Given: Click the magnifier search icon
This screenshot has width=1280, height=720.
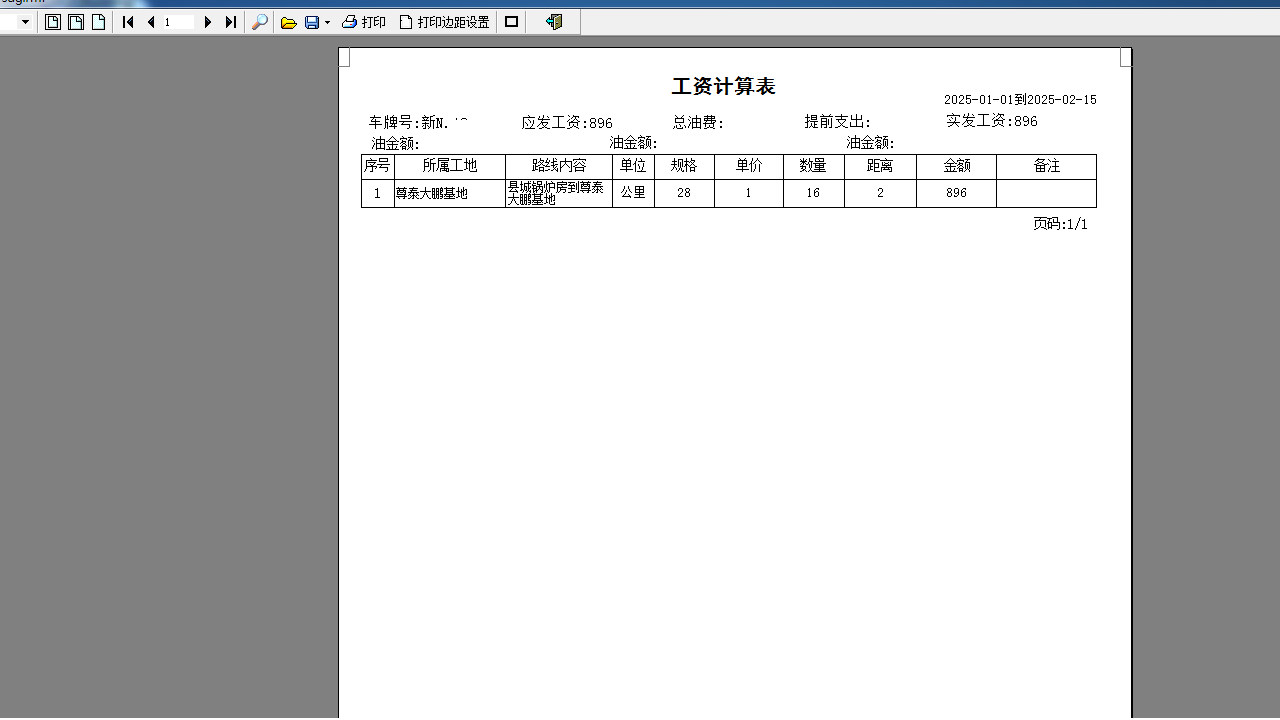Looking at the screenshot, I should click(x=260, y=22).
